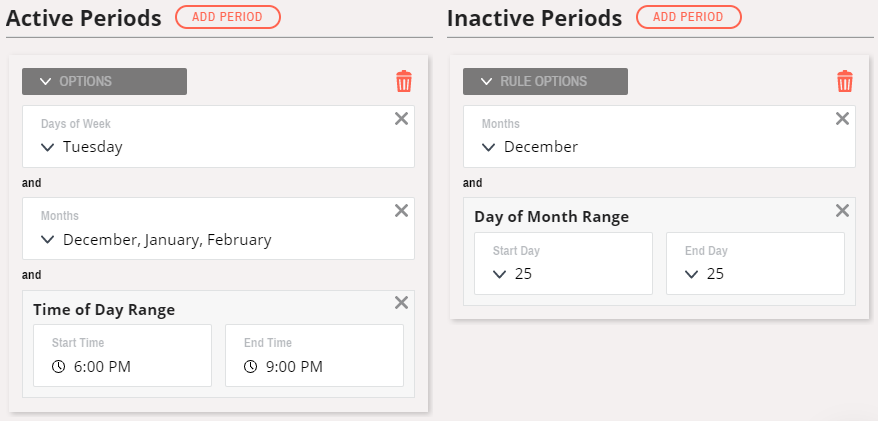
Task: Remove the Day of Month Range condition
Action: (843, 210)
